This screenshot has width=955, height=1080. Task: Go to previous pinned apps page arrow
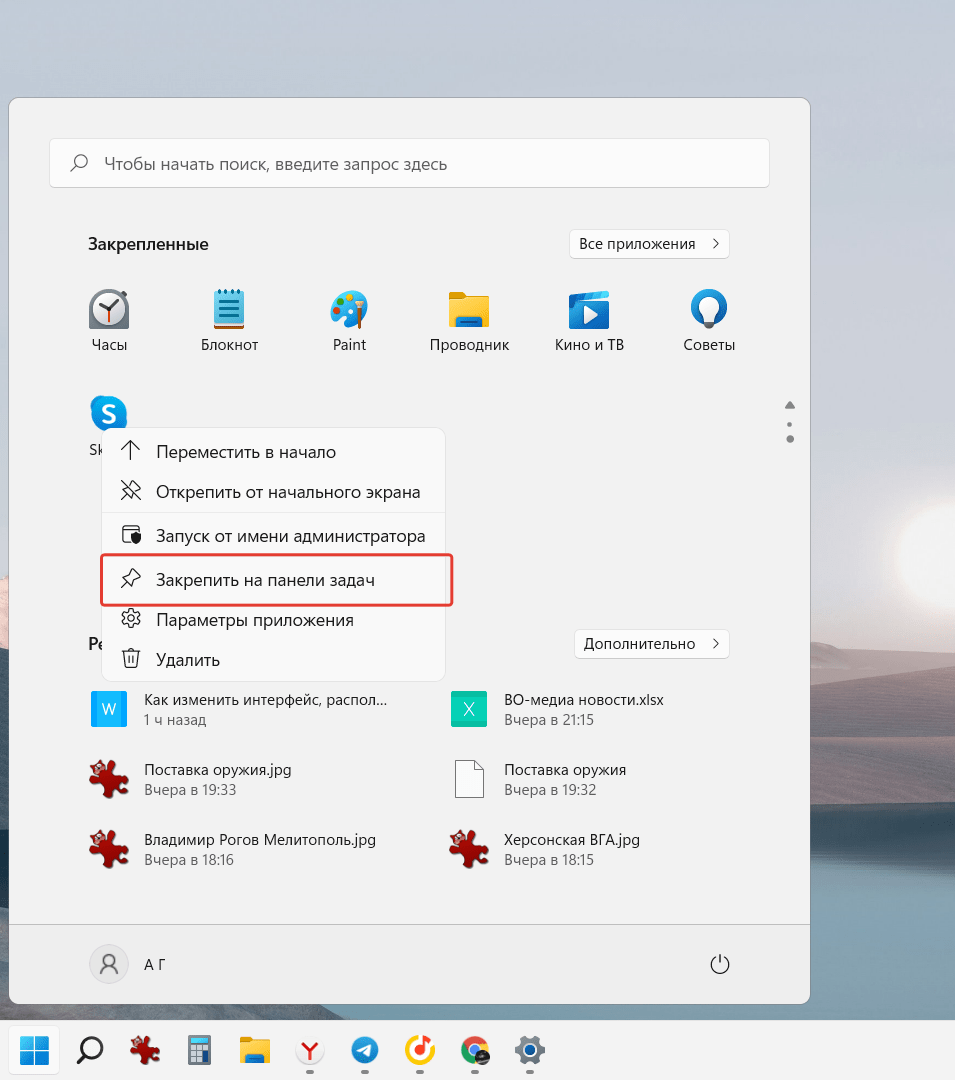coord(790,405)
